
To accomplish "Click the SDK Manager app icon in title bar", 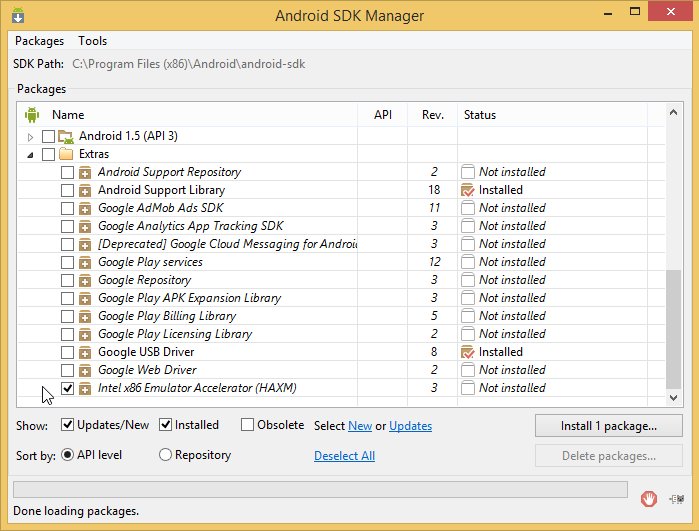I will [18, 15].
